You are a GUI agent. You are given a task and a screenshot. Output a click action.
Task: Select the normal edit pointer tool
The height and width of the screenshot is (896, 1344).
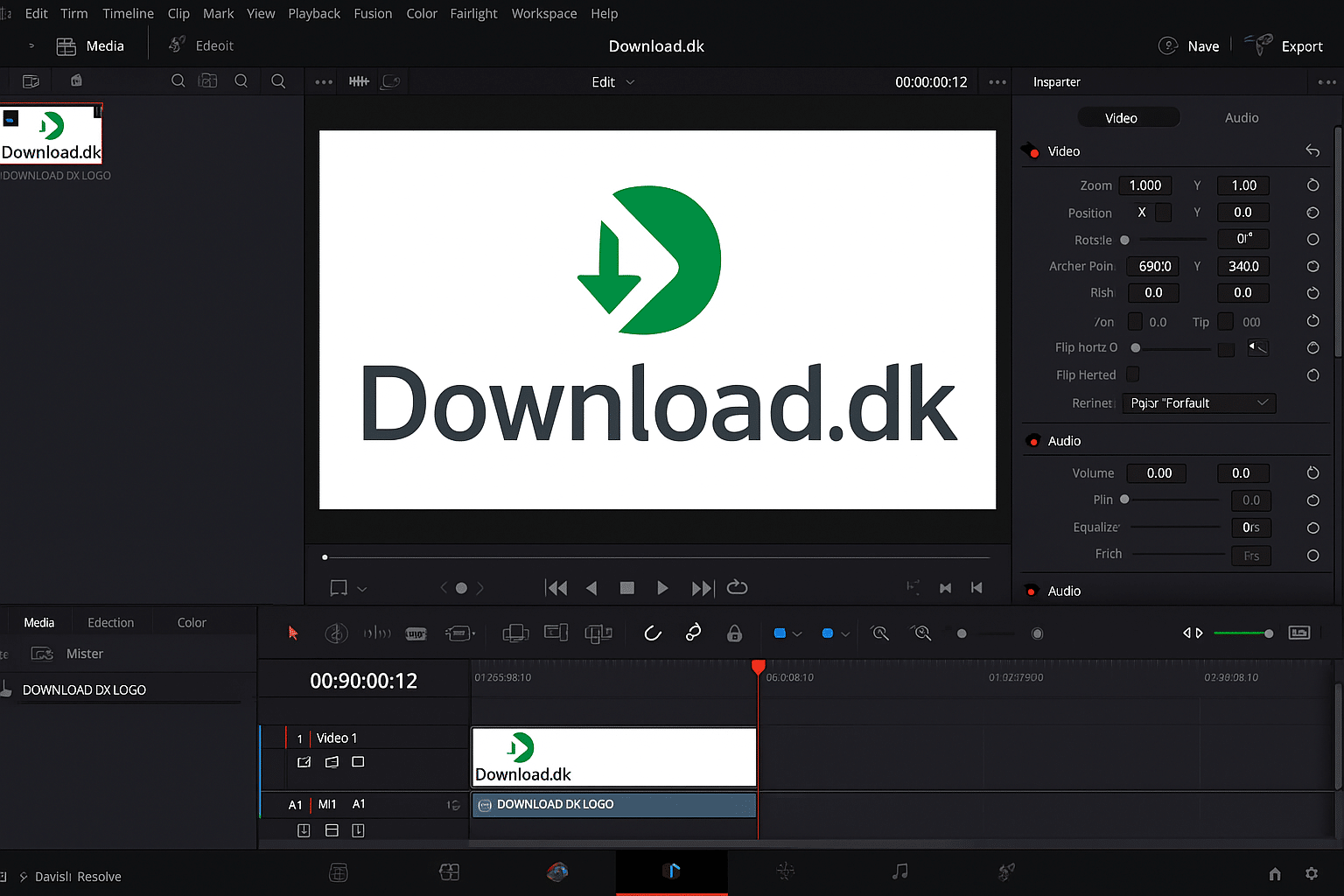tap(293, 633)
